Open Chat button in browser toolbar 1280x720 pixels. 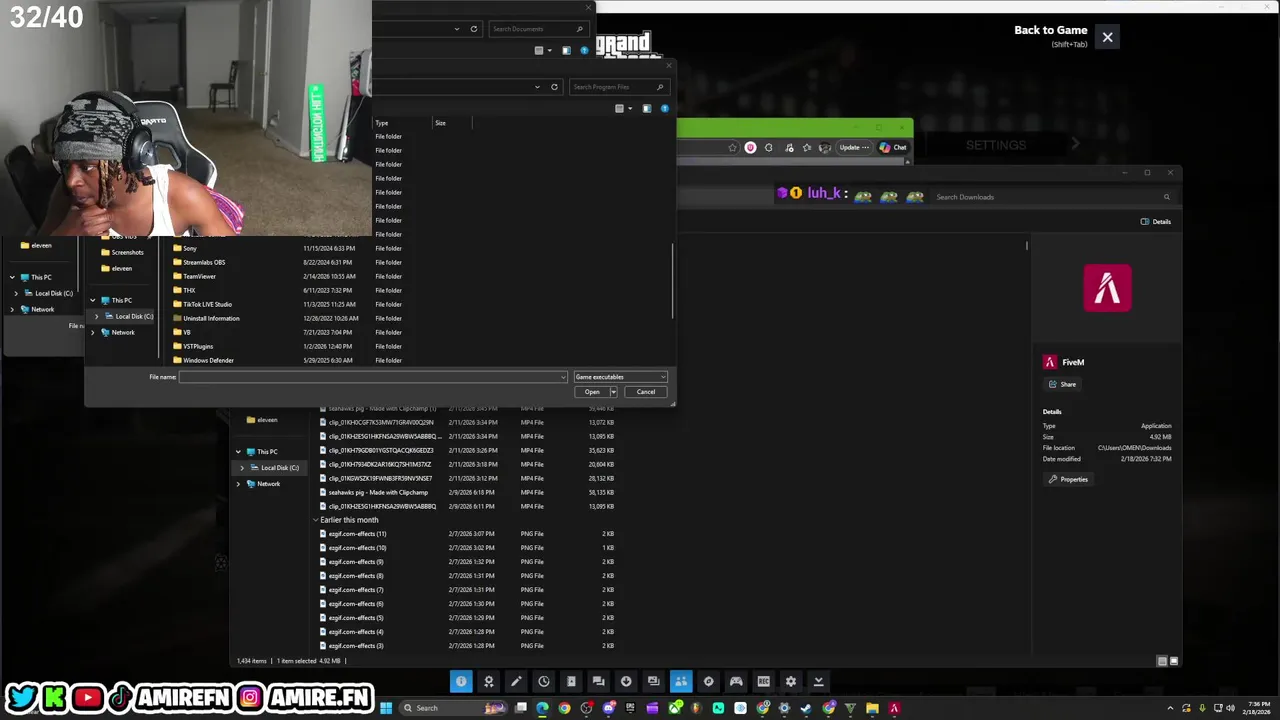[893, 147]
